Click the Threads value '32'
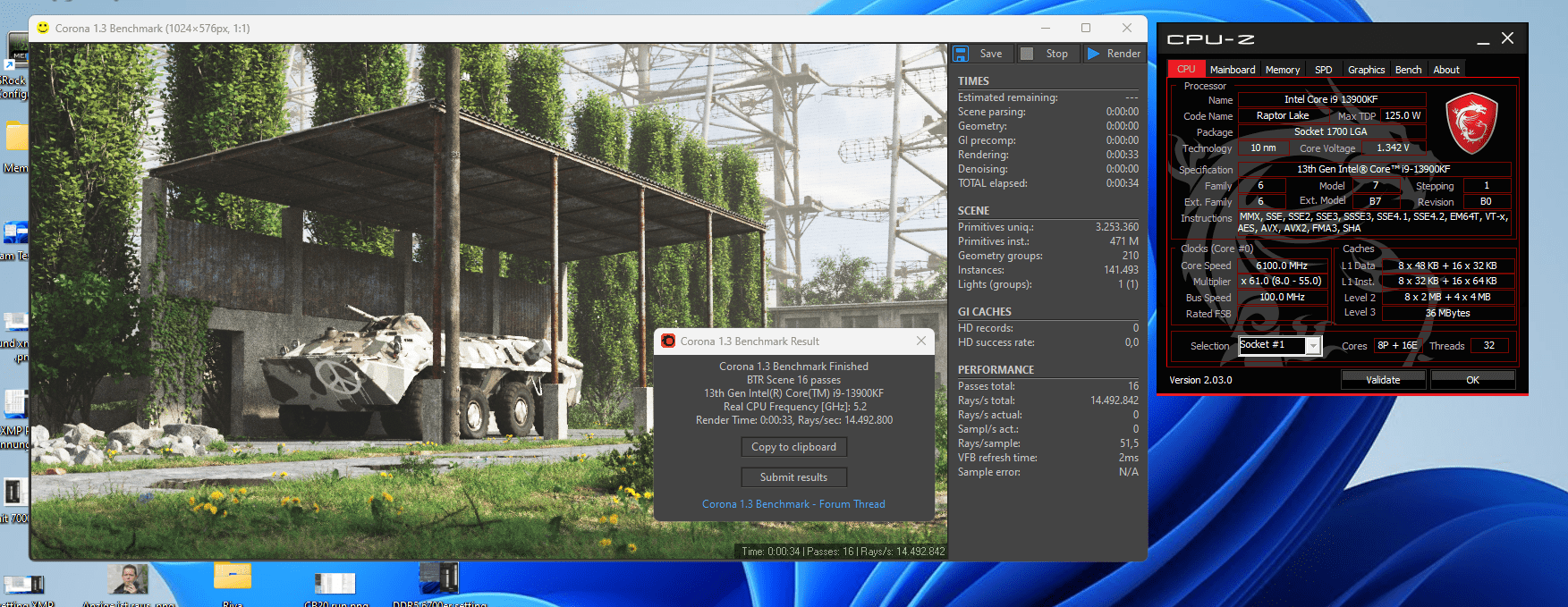 coord(1488,345)
